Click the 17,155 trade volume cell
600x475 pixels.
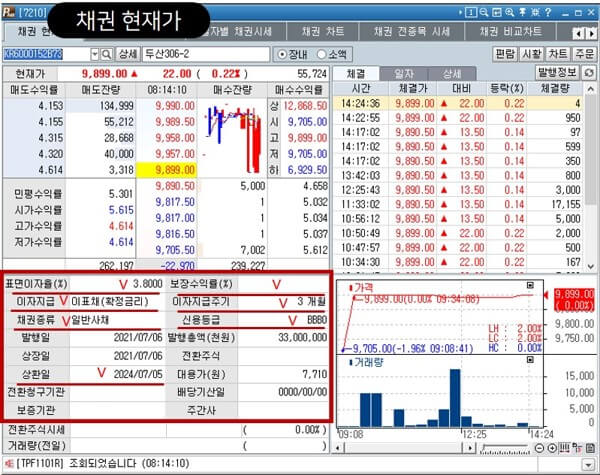pyautogui.click(x=566, y=204)
